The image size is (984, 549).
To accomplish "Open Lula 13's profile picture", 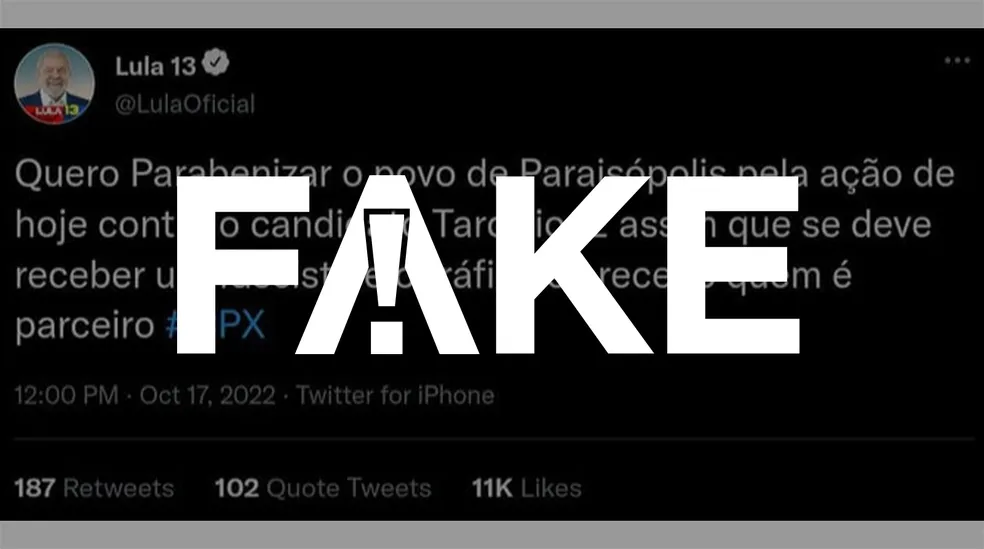I will 55,82.
